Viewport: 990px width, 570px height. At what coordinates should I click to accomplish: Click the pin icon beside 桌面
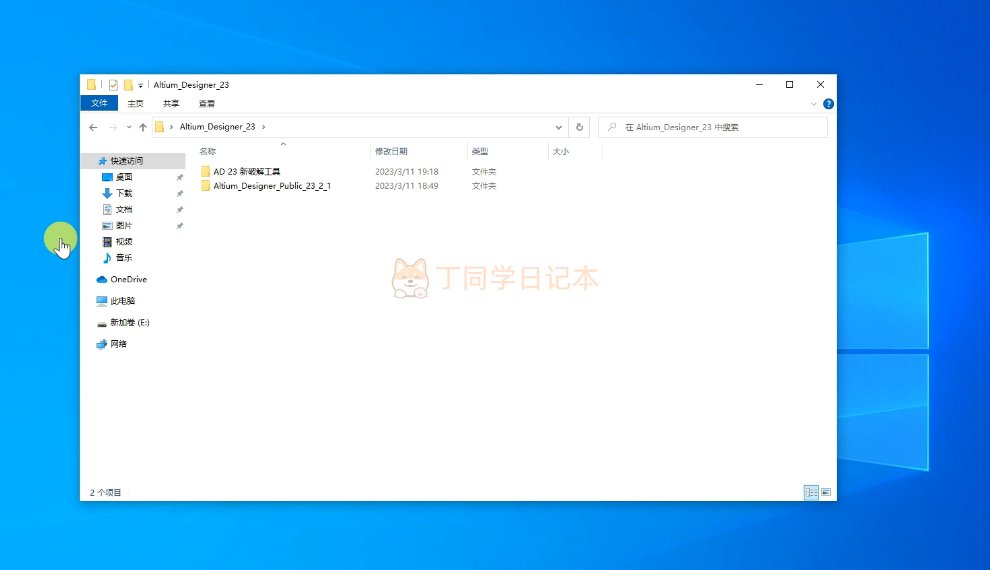point(180,177)
